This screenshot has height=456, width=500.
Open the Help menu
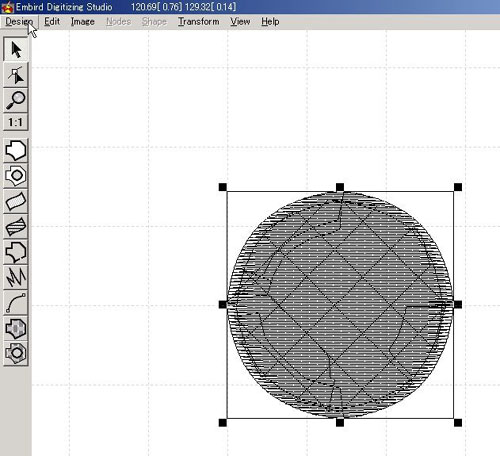pos(270,22)
